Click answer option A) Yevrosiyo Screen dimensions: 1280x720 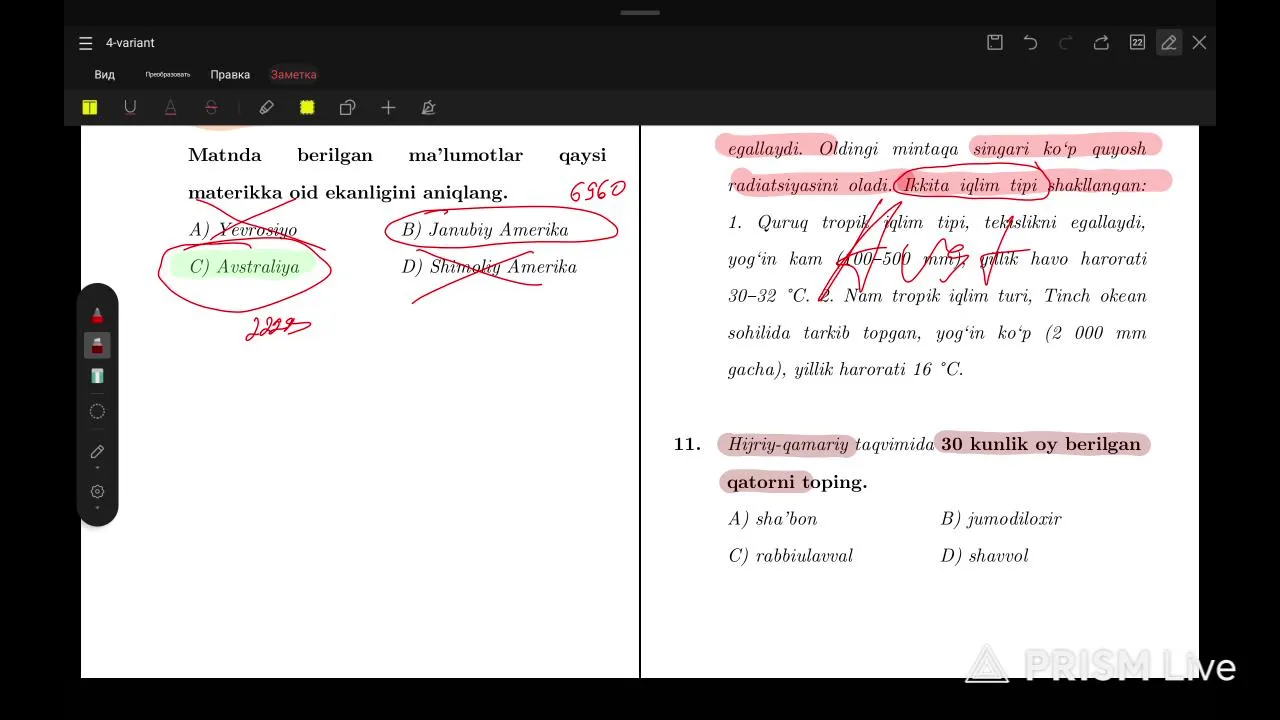coord(243,230)
